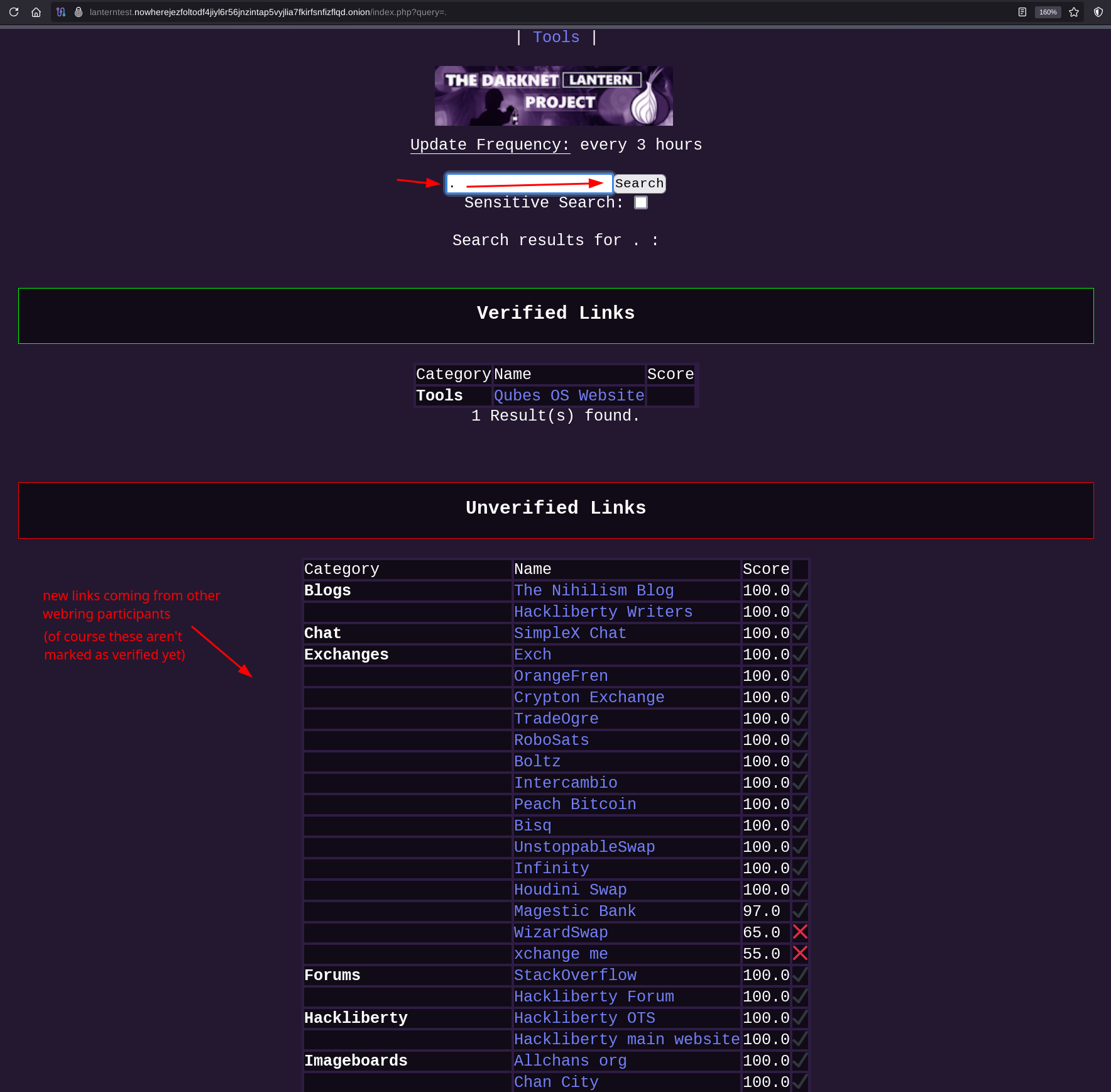Reset the 160% zoom level badge
This screenshot has height=1092, width=1111.
tap(1048, 12)
